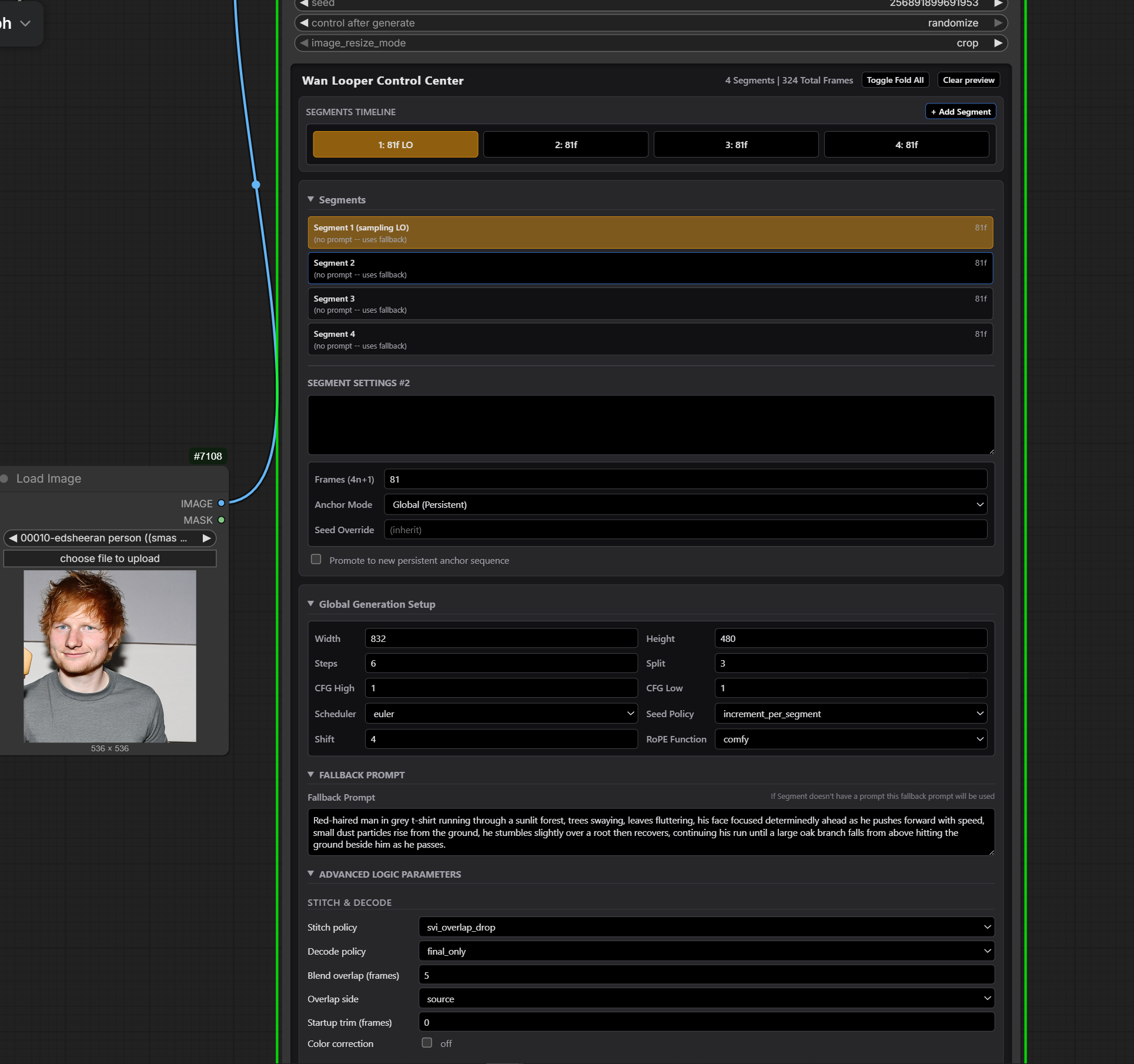
Task: Click + Add Segment button
Action: (x=961, y=112)
